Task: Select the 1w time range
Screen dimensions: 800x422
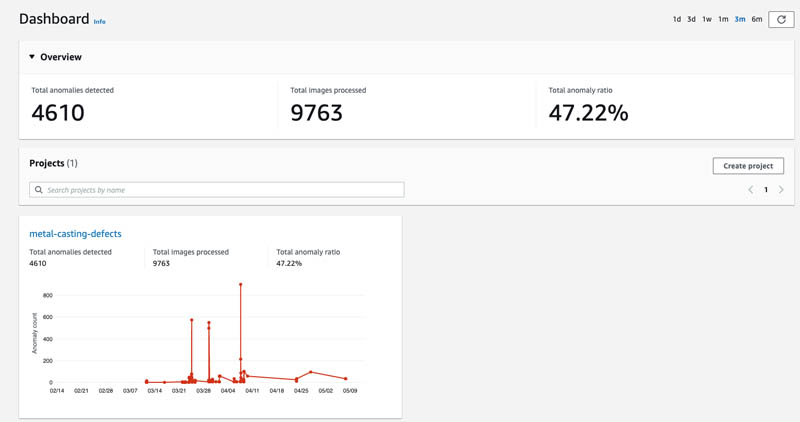Action: click(707, 19)
